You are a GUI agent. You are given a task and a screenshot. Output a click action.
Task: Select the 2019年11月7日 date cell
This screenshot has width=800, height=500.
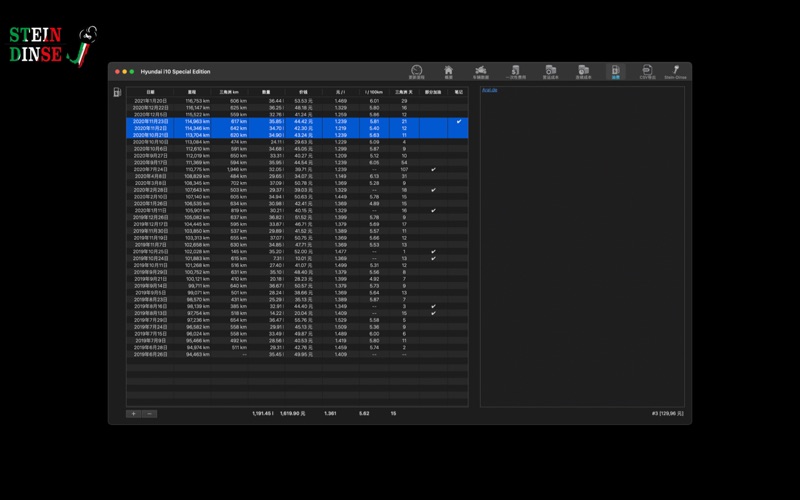pos(151,244)
